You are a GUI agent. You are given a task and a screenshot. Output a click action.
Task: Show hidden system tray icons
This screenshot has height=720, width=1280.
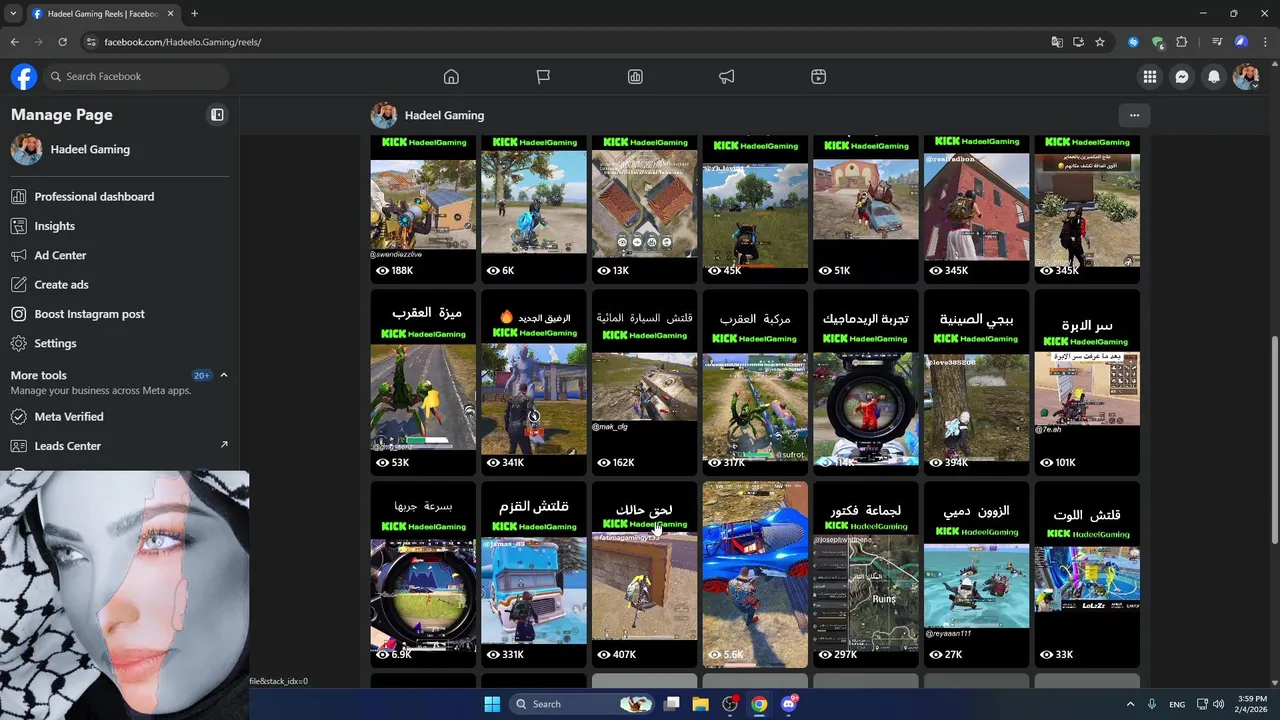coord(1131,704)
